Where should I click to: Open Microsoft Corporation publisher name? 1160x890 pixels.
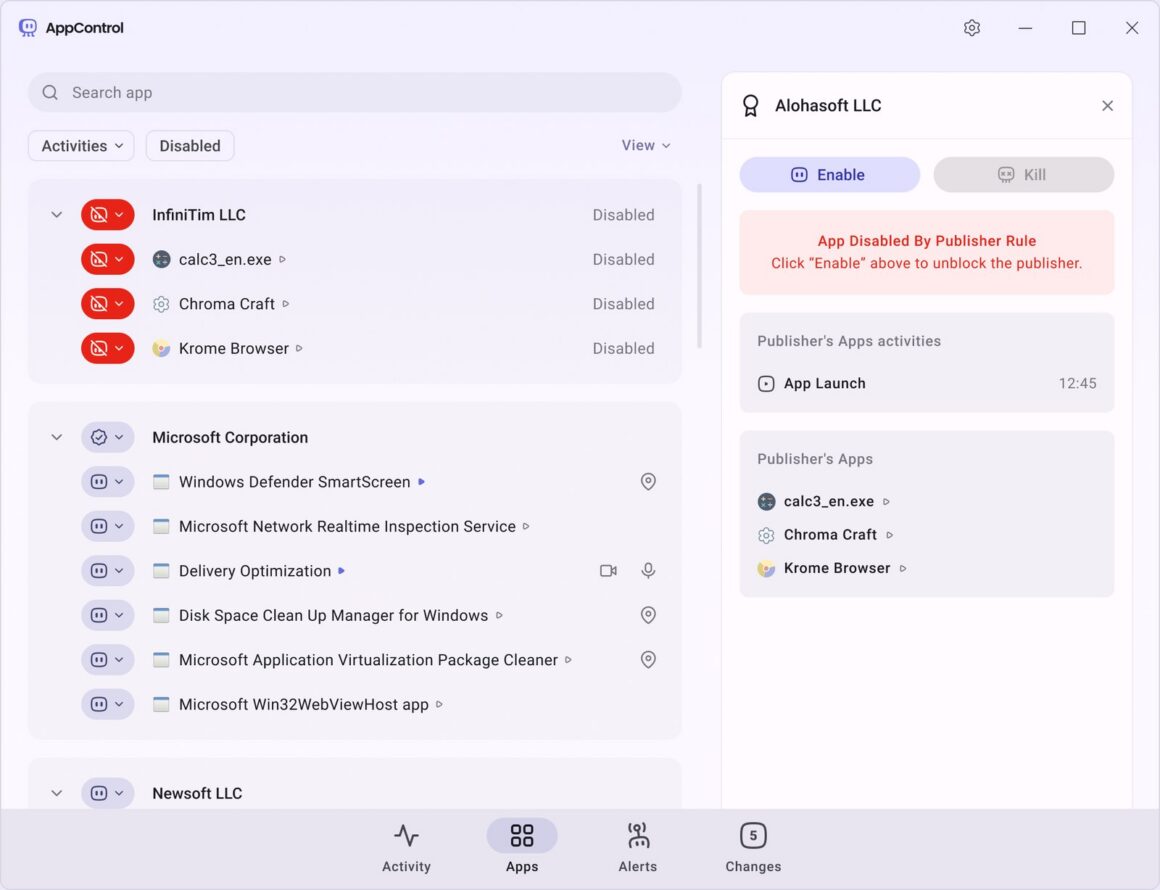pyautogui.click(x=230, y=437)
